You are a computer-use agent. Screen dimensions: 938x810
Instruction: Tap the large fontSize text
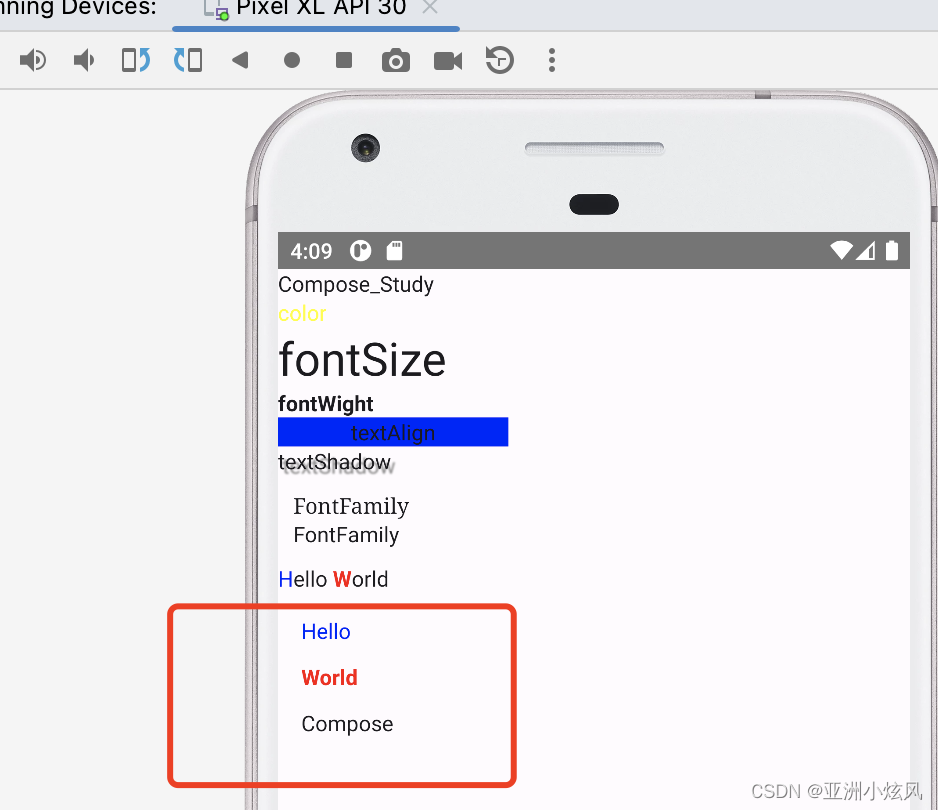[363, 360]
